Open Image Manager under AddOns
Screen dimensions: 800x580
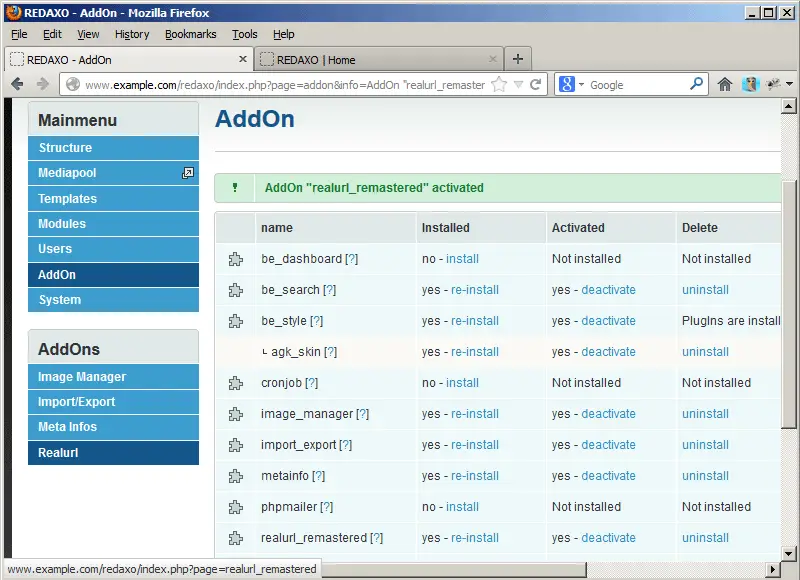(x=113, y=377)
